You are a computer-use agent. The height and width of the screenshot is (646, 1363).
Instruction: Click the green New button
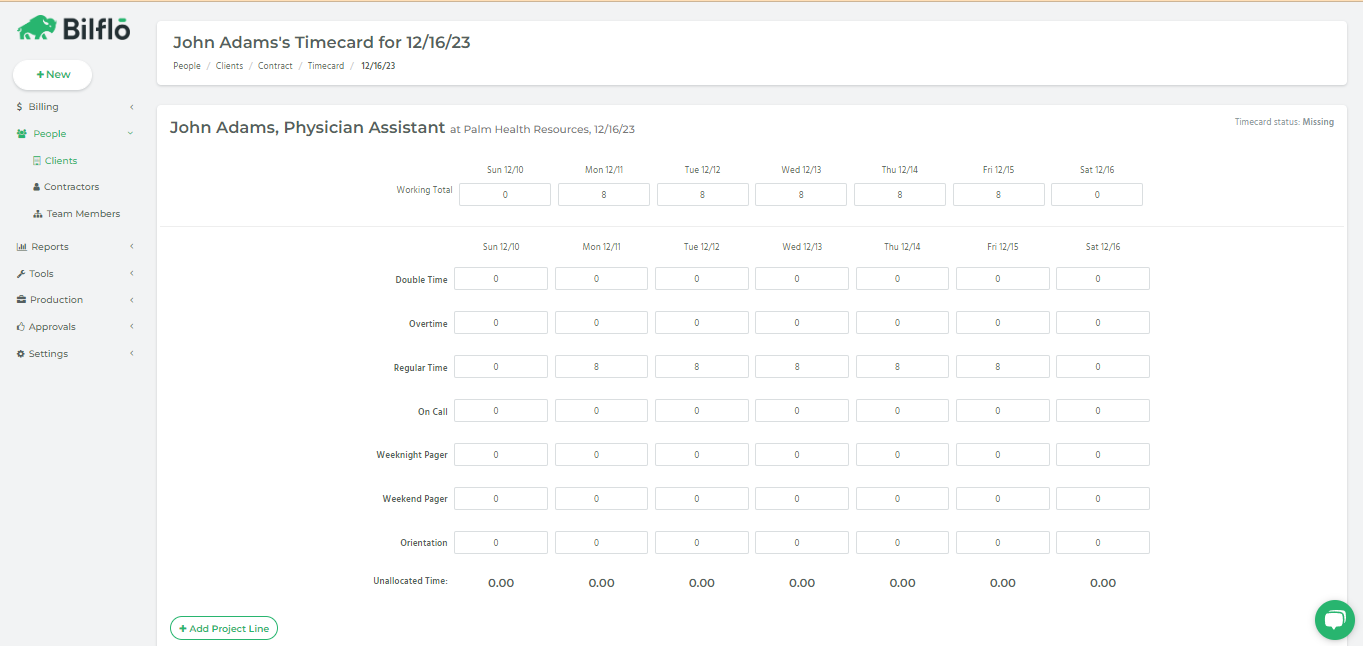tap(52, 75)
